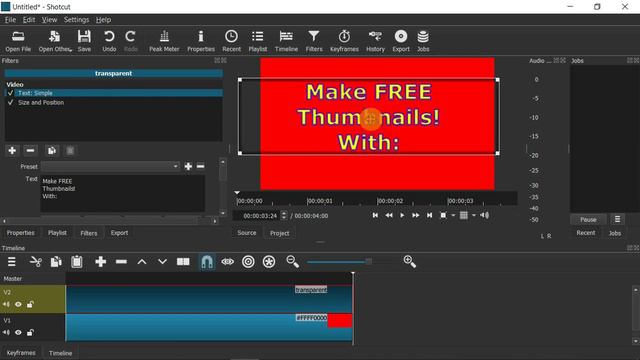This screenshot has width=640, height=360.
Task: Save a new preset with plus icon
Action: pyautogui.click(x=188, y=166)
